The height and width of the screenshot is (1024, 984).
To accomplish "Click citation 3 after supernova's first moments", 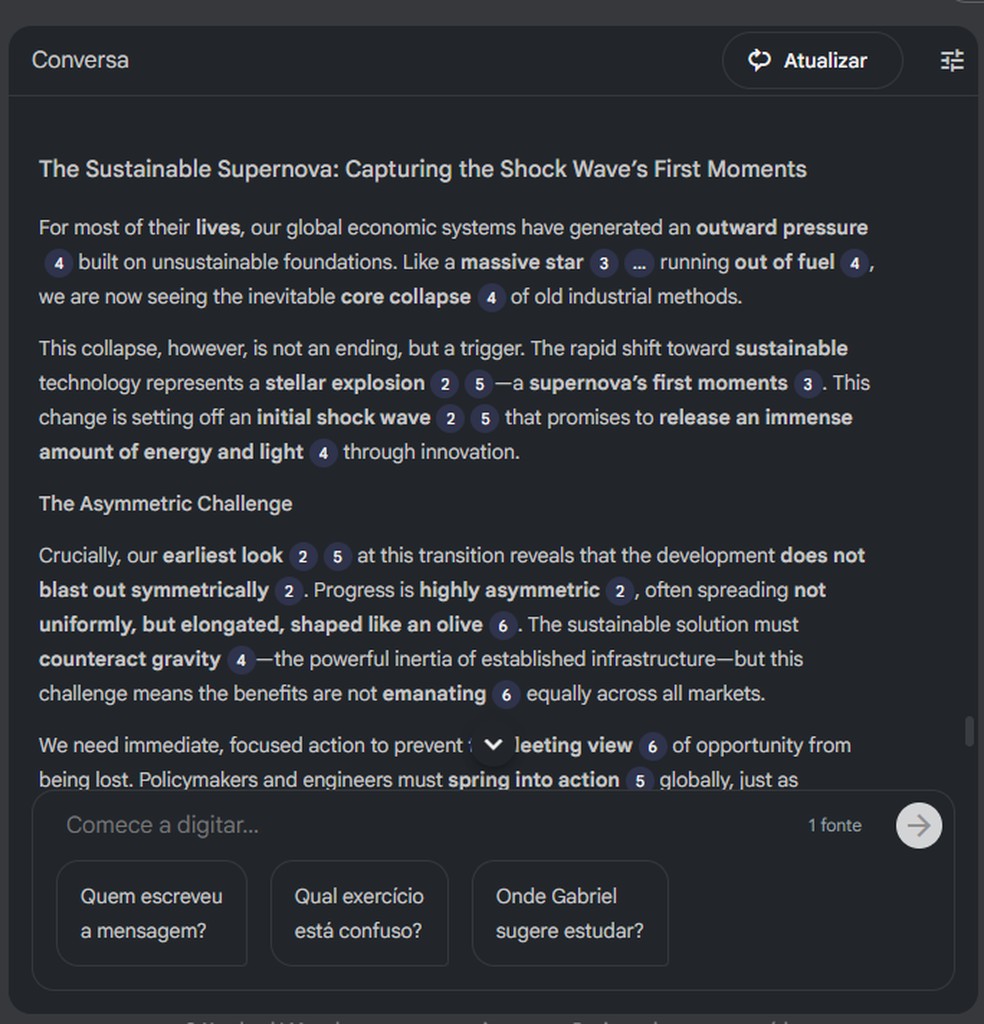I will 808,384.
